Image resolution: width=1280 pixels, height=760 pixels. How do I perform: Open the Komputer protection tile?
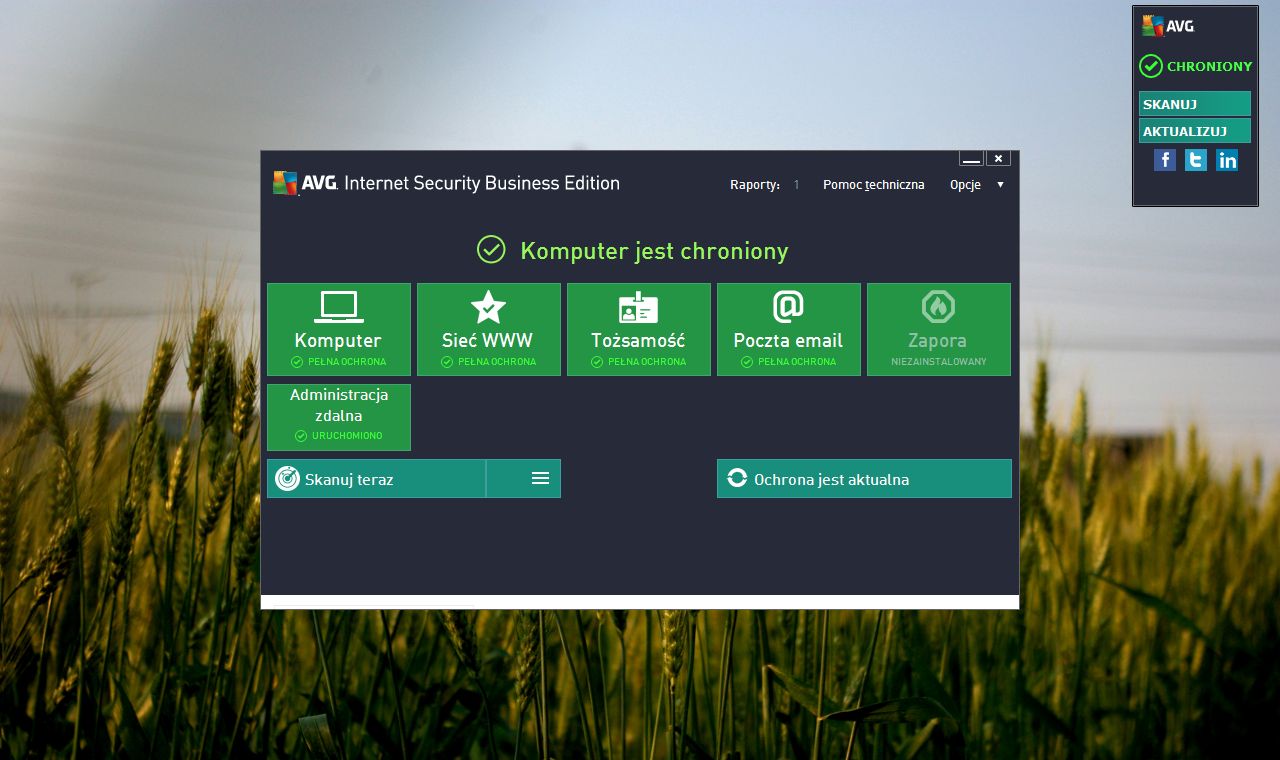coord(339,329)
